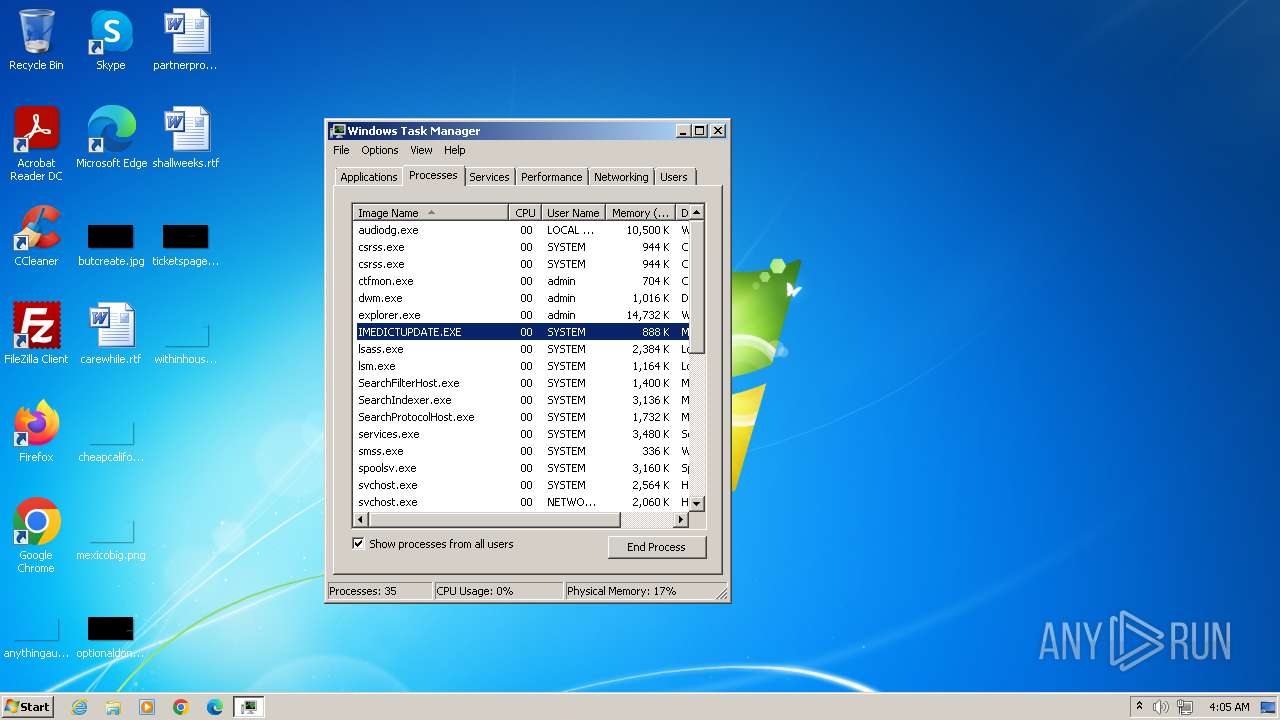Select anythingau file on desktop
Viewport: 1280px width, 720px height.
[36, 636]
